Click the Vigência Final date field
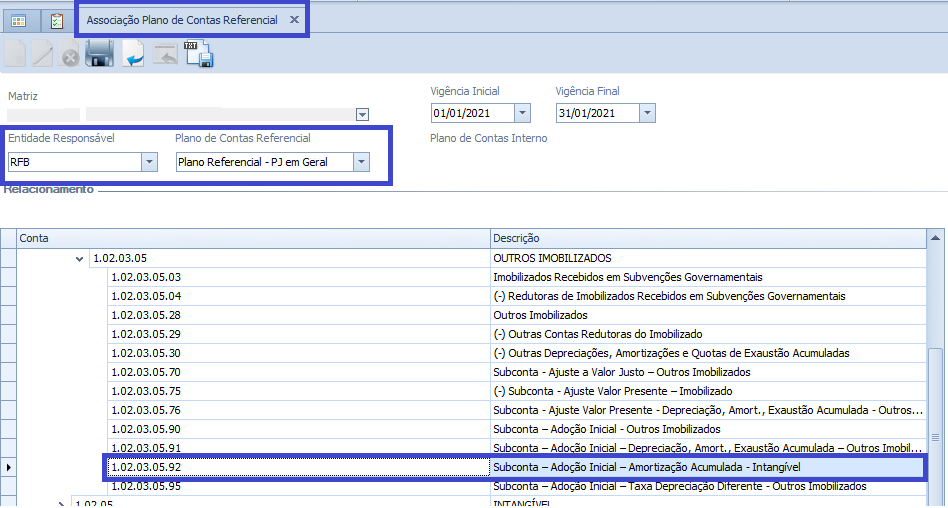Image resolution: width=948 pixels, height=508 pixels. click(x=597, y=113)
